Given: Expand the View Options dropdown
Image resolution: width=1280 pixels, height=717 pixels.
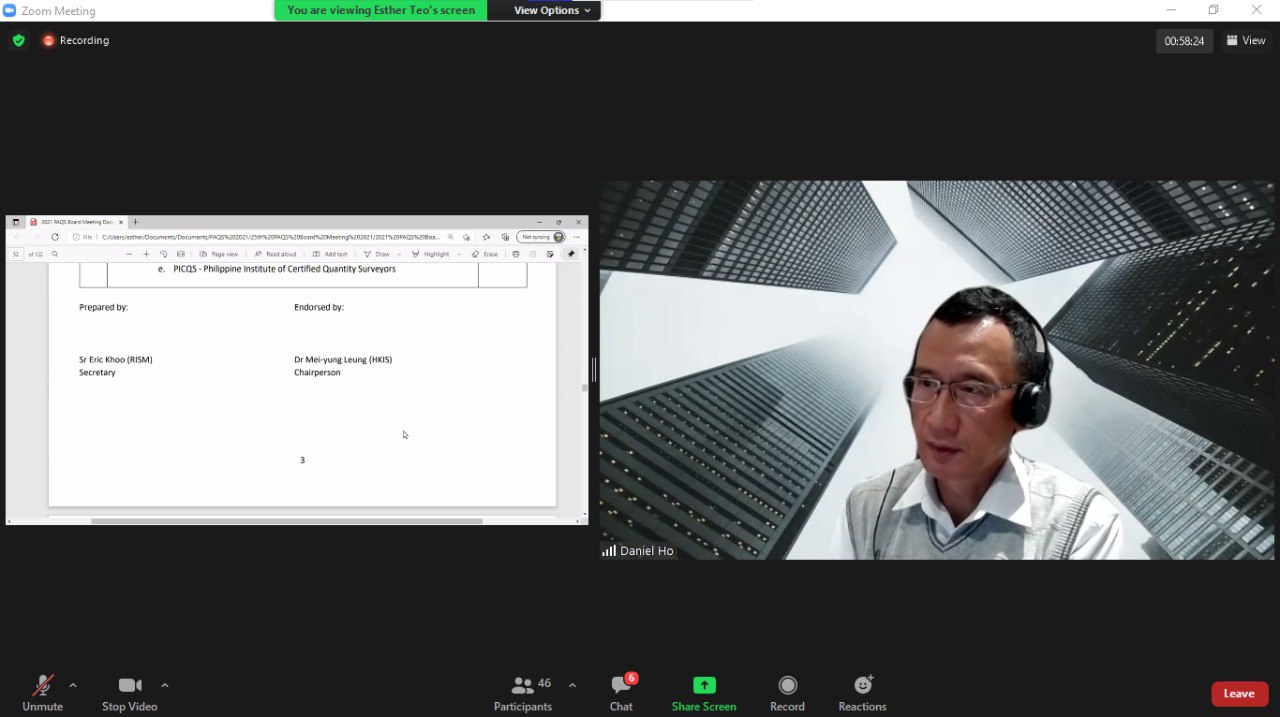Looking at the screenshot, I should tap(552, 11).
